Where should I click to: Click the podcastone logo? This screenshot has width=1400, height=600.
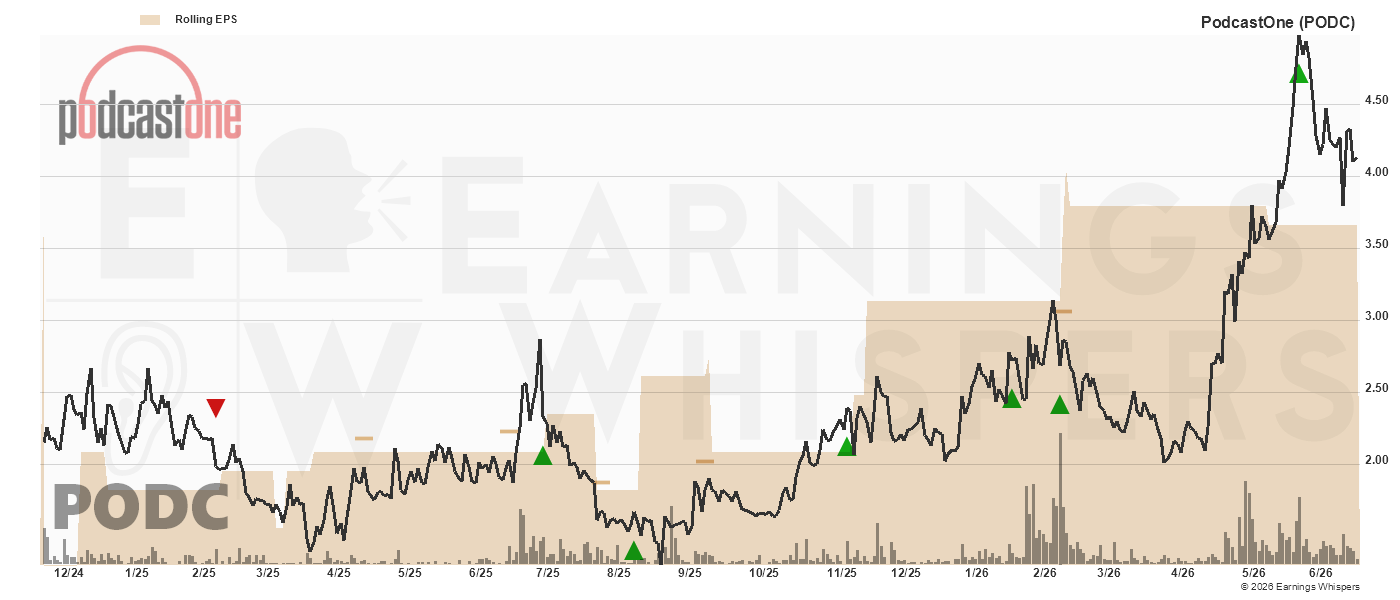point(149,96)
